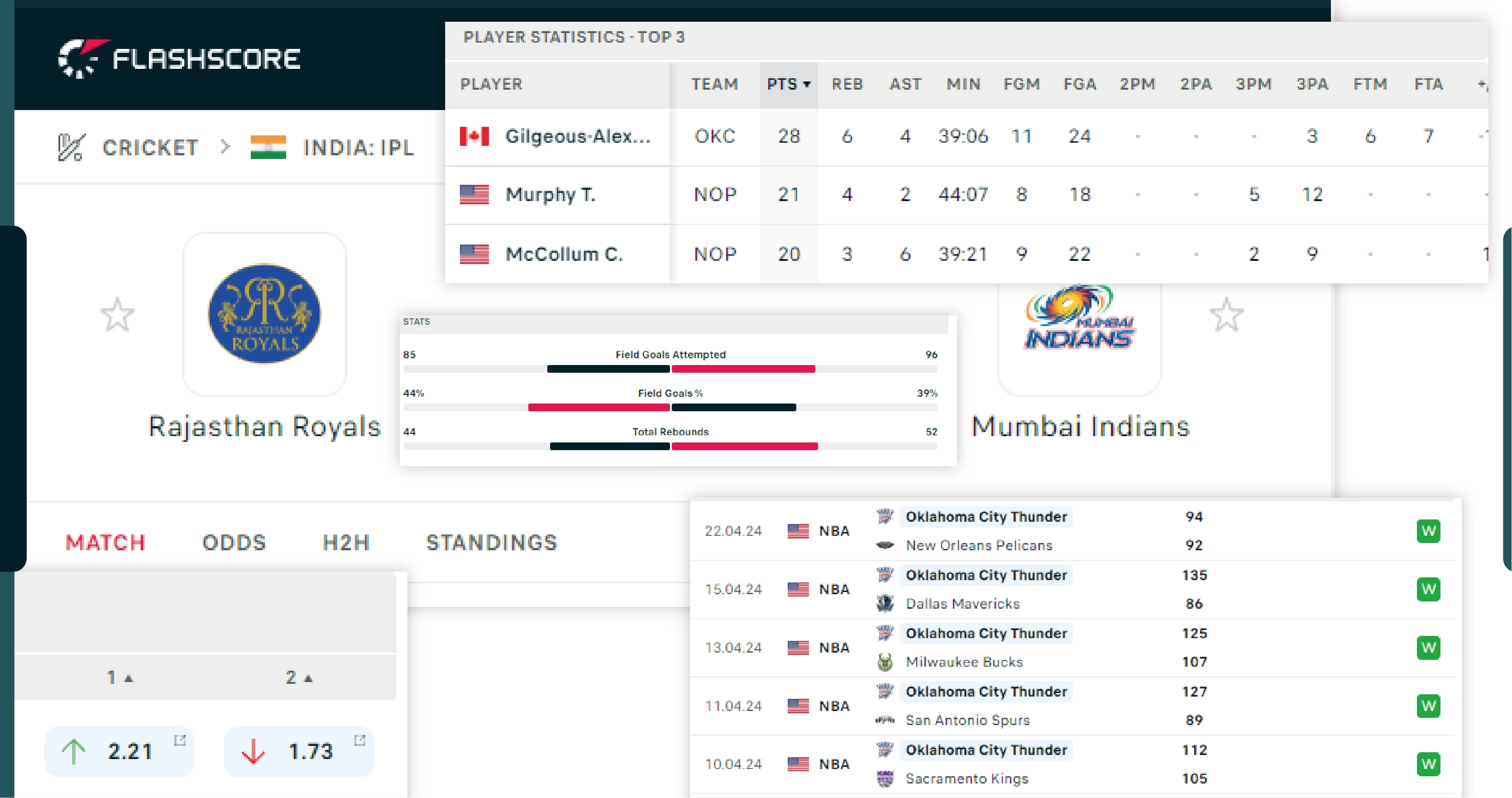Open the 13.04.24 Thunder vs Bucks match

[1072, 648]
